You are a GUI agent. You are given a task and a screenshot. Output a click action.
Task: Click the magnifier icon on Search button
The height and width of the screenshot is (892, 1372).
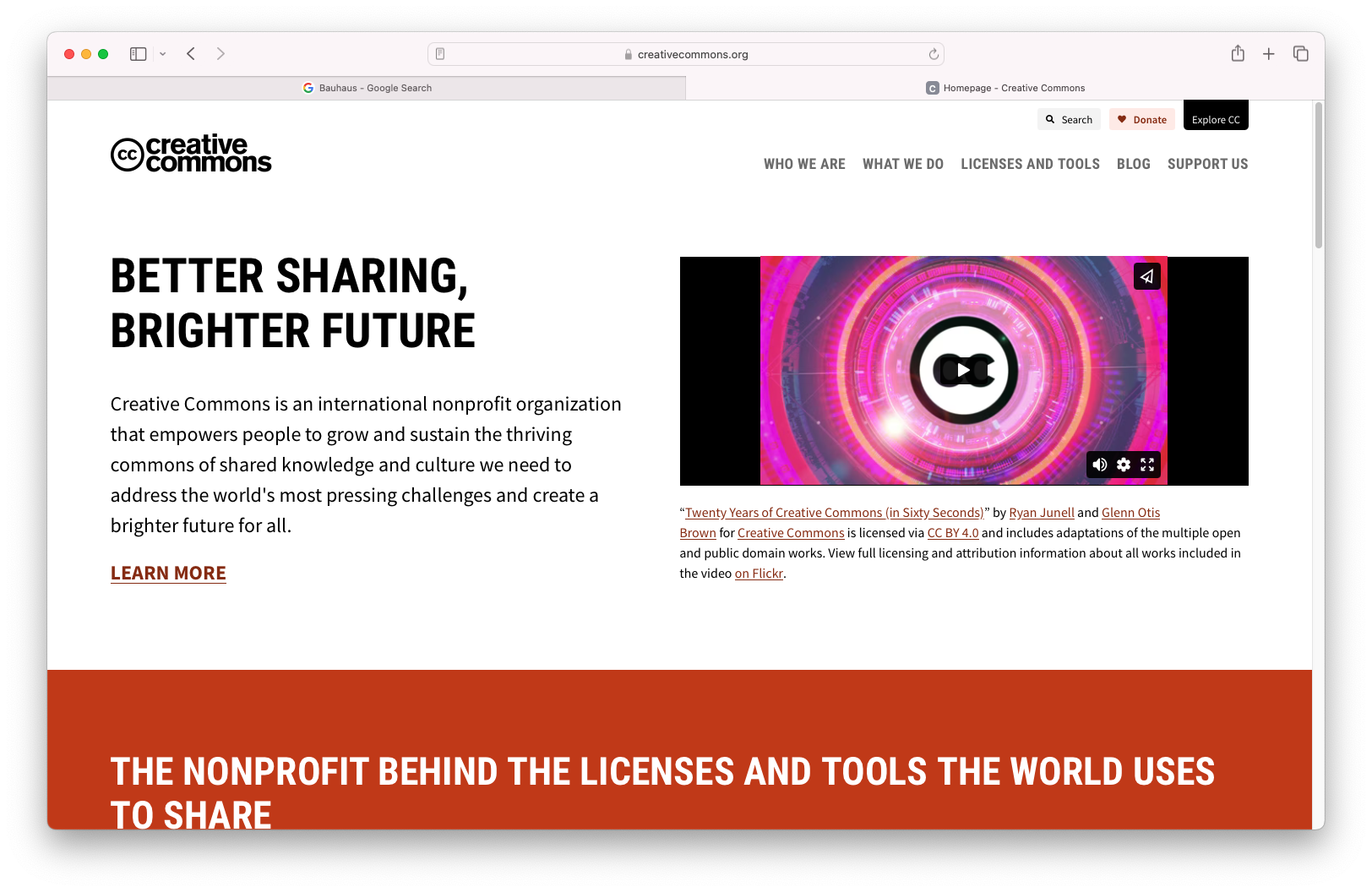[1050, 119]
